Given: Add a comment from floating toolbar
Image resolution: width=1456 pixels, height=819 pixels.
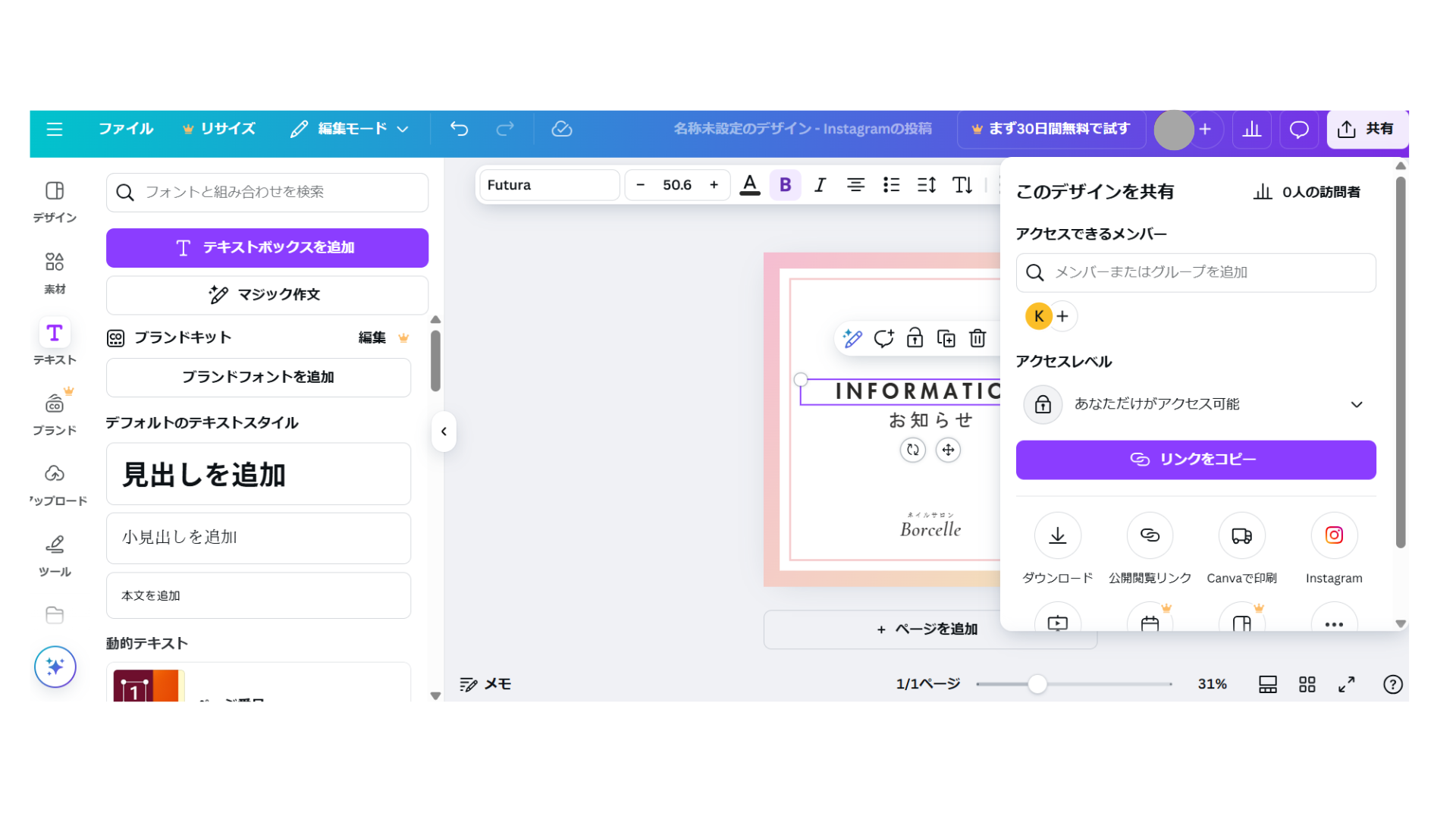Looking at the screenshot, I should point(883,338).
